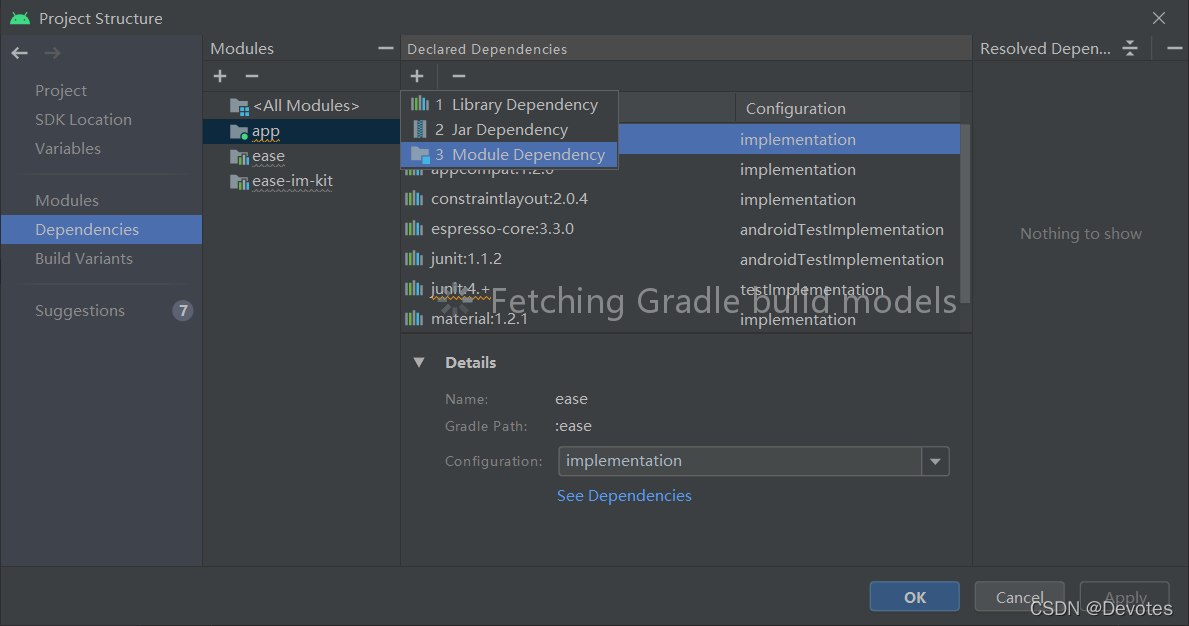Click androidTestImplementation for espresso-core row
The width and height of the screenshot is (1189, 626).
click(842, 230)
